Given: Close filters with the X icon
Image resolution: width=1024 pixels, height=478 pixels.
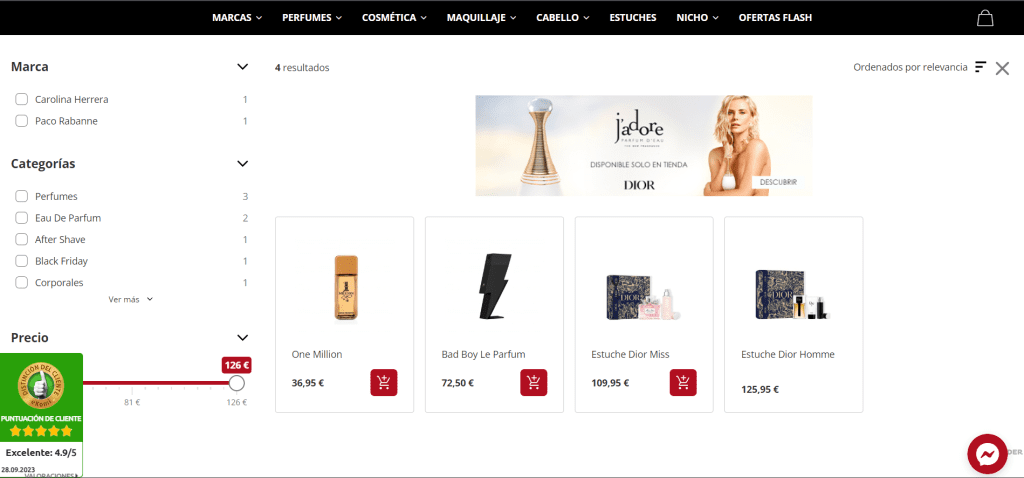Looking at the screenshot, I should pyautogui.click(x=1002, y=68).
